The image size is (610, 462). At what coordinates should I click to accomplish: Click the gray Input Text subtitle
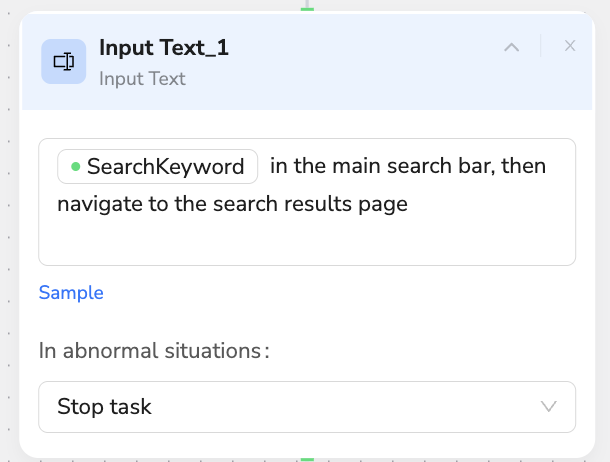142,79
